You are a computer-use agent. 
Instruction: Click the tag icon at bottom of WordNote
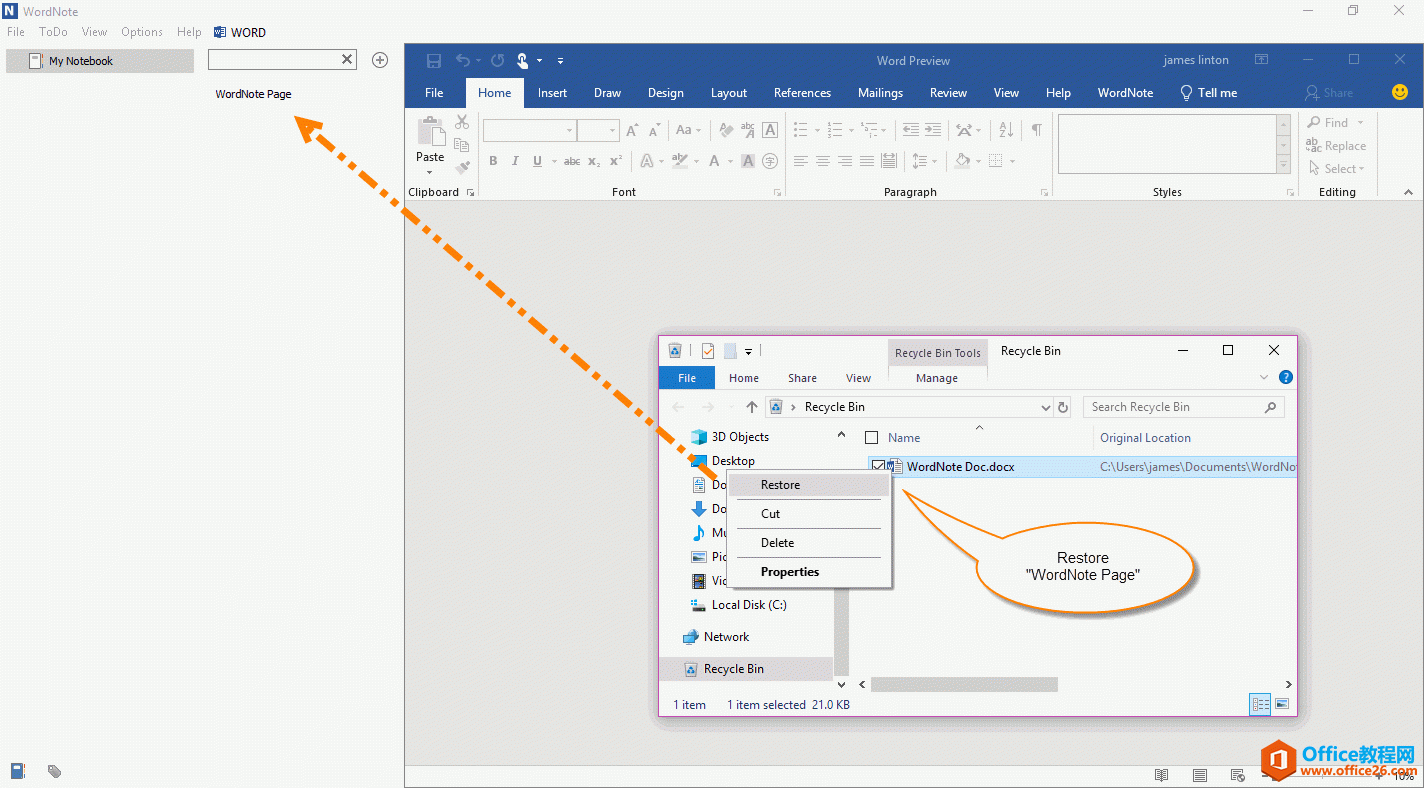[55, 771]
